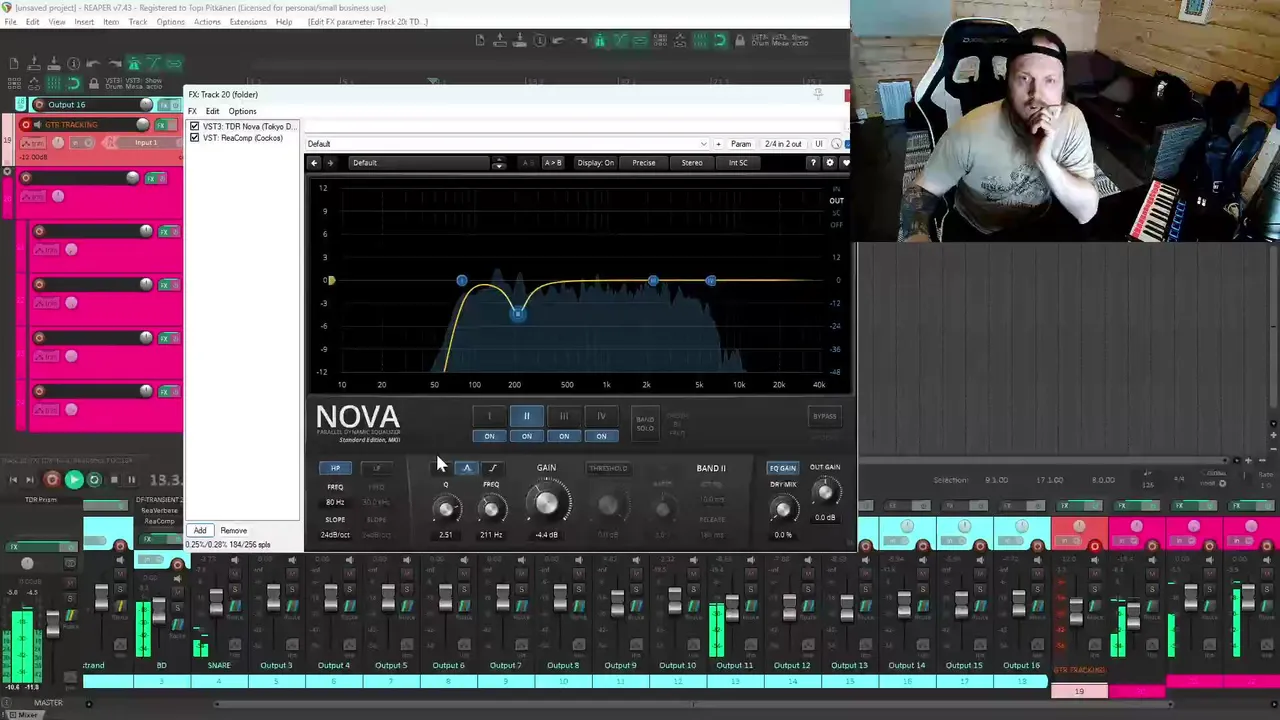
Task: Open FX chain of GTR TRACKING track
Action: tap(160, 125)
